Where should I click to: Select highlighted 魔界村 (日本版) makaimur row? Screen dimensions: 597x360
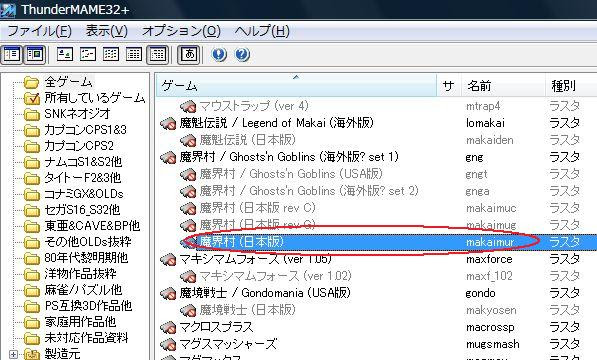(x=388, y=242)
